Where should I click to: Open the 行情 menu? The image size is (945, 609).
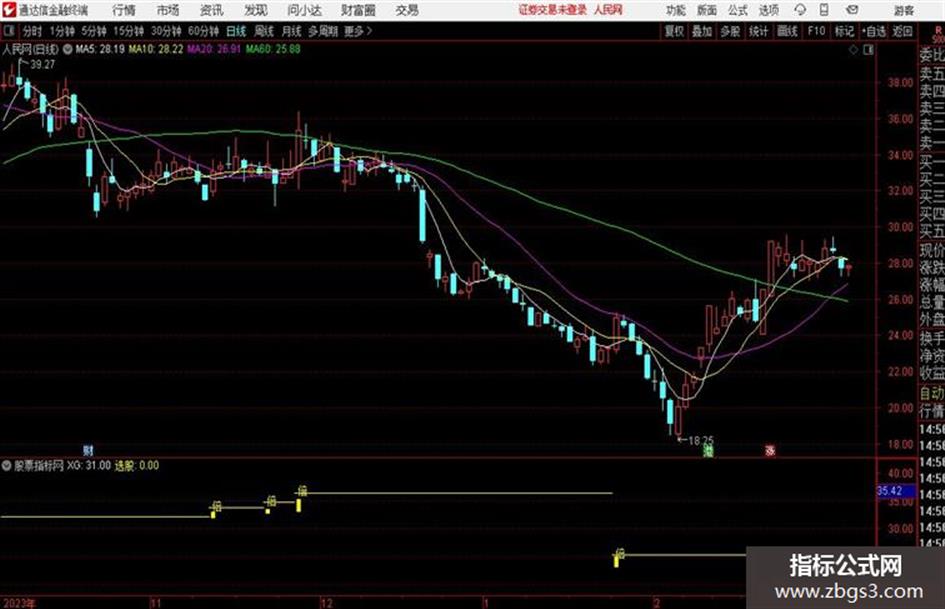(124, 10)
